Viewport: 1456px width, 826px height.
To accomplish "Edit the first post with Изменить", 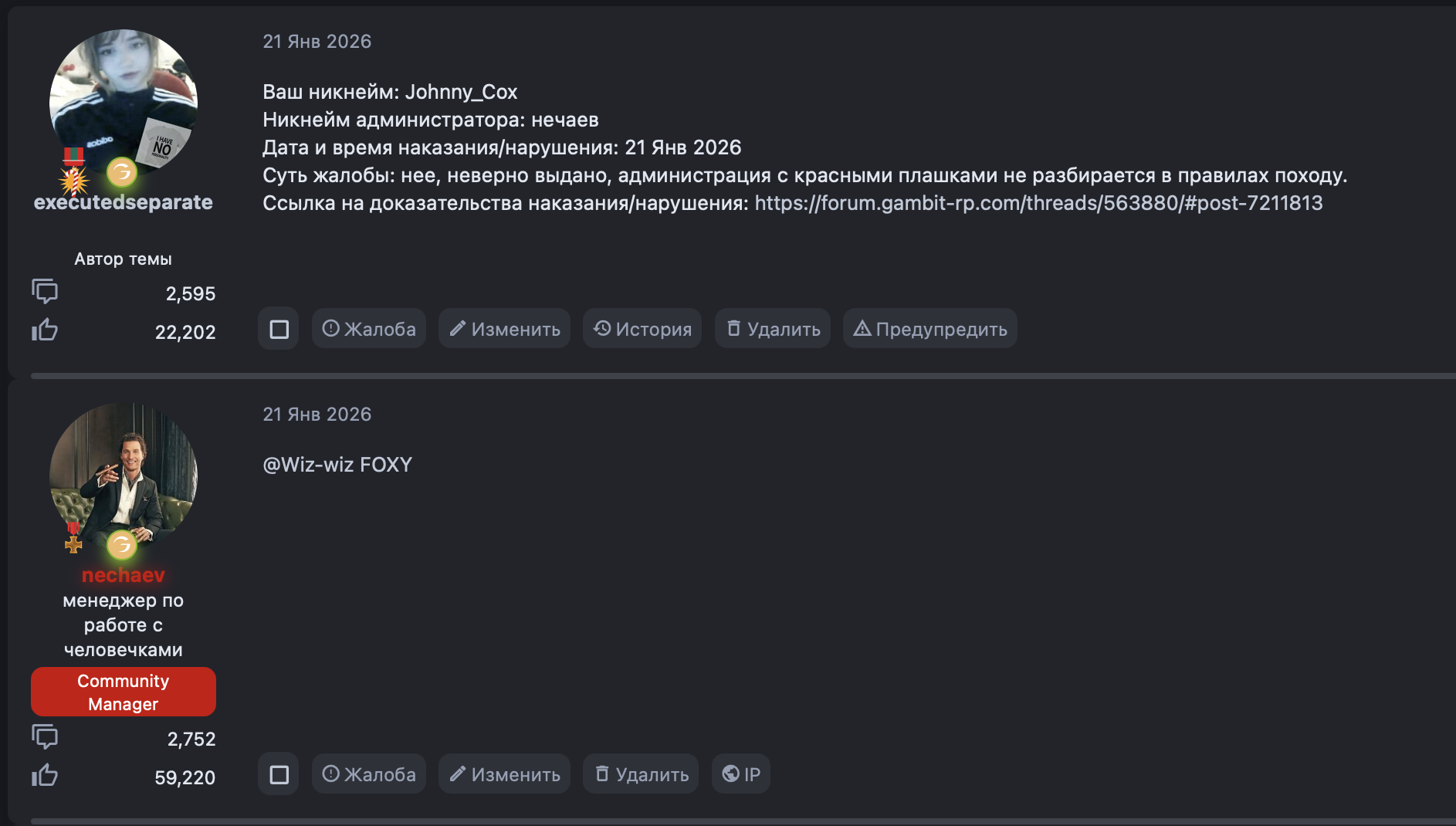I will [x=505, y=330].
